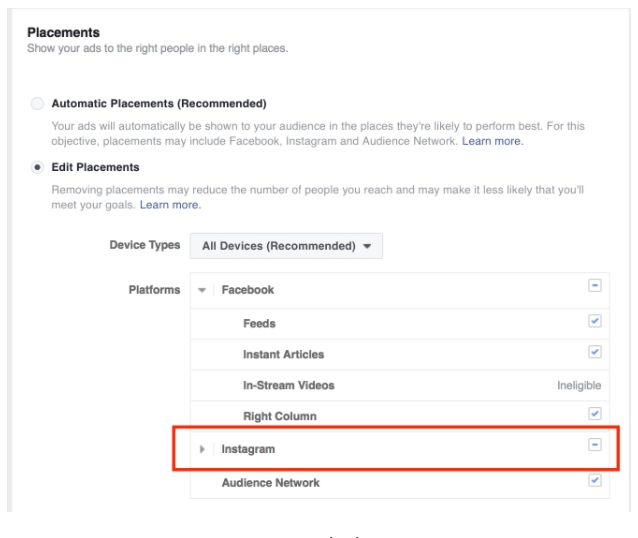Viewport: 638px width, 538px height.
Task: Uncheck the Right Column checkbox
Action: [595, 413]
